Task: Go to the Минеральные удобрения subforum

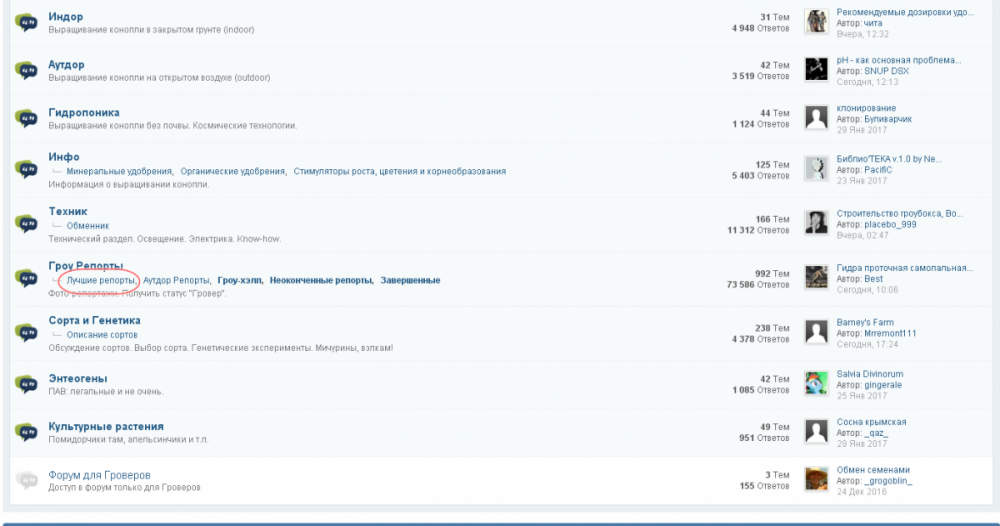Action: click(x=119, y=172)
